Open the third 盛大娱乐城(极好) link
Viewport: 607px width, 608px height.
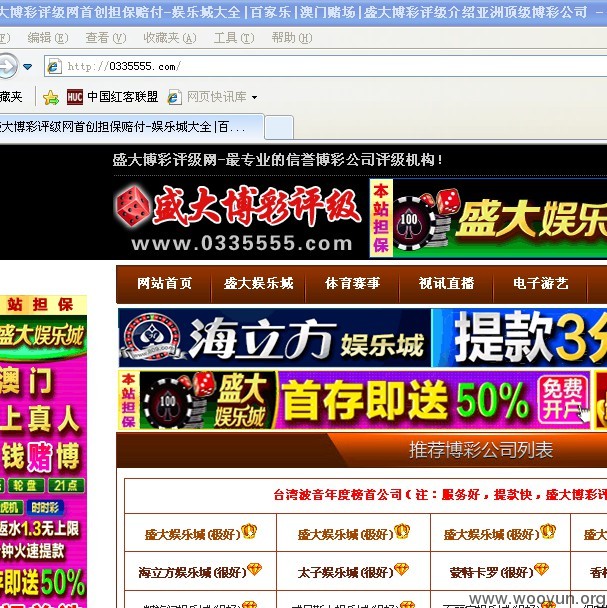[x=492, y=535]
